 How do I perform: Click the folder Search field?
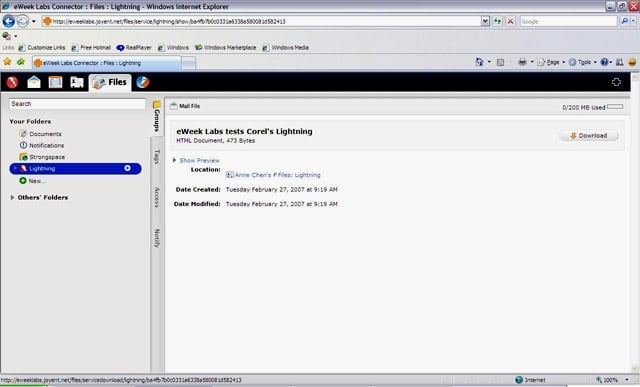click(x=77, y=104)
